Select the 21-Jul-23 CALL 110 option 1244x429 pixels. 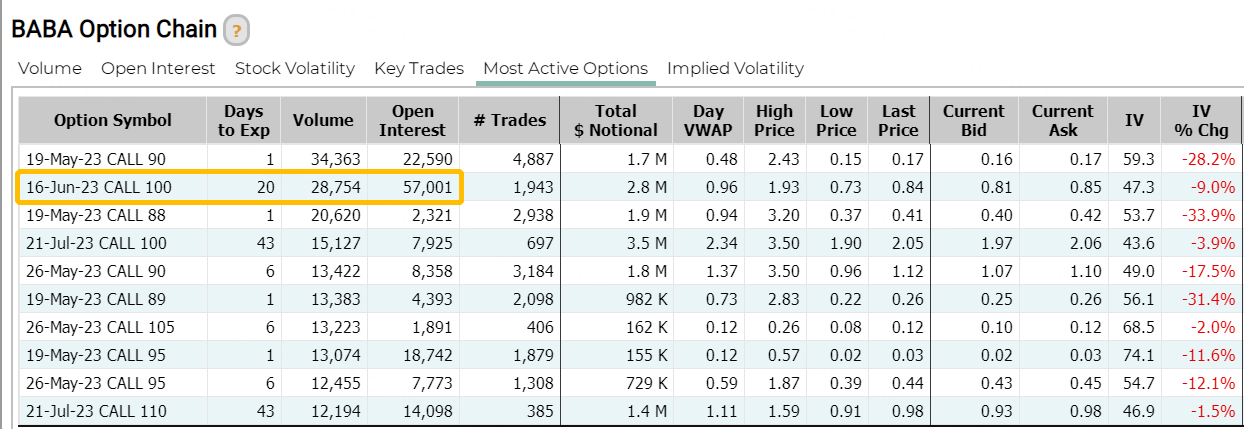click(96, 411)
